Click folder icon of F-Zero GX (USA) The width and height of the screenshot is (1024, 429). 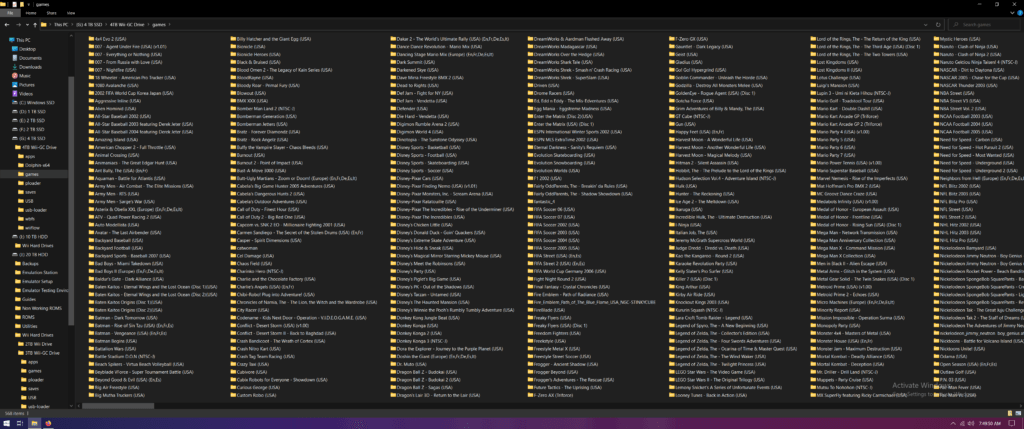coord(671,40)
